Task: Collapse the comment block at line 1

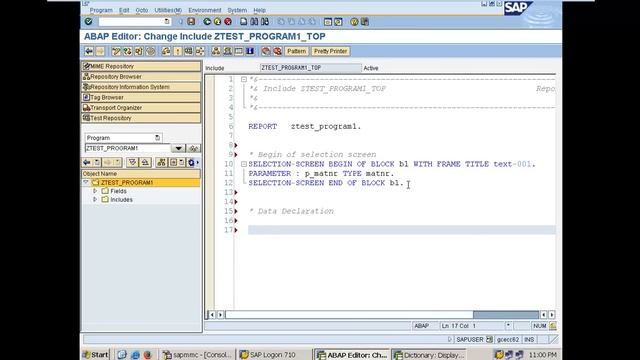Action: point(244,80)
